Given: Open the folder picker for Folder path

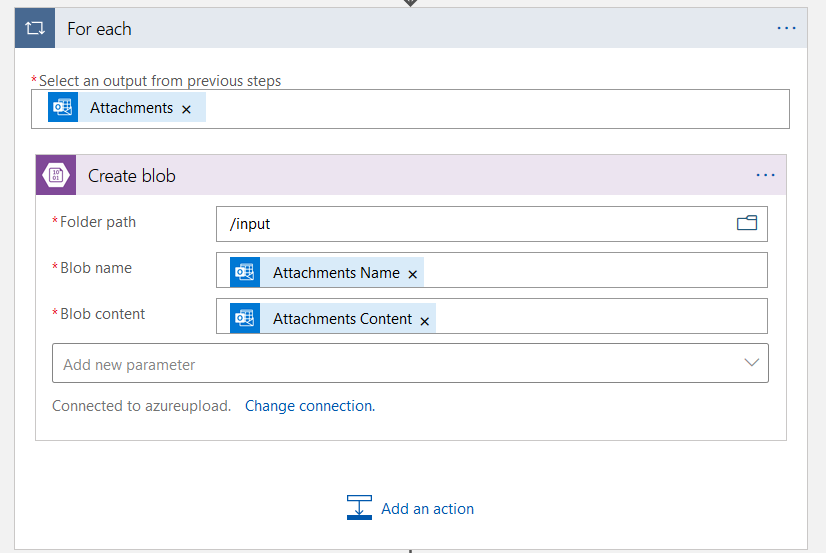Looking at the screenshot, I should (x=747, y=223).
